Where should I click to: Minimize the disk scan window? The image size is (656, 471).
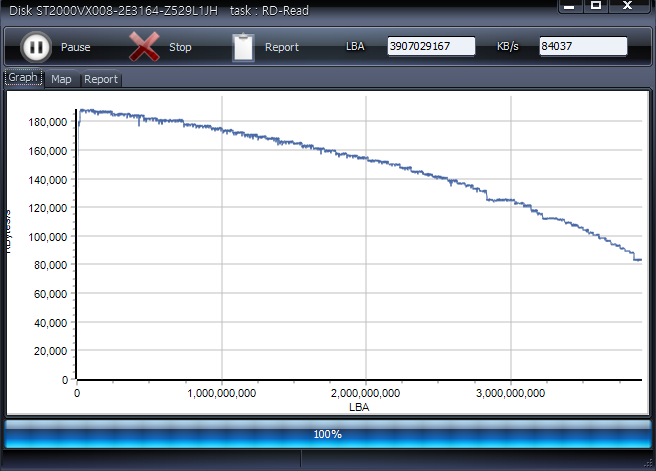(569, 6)
